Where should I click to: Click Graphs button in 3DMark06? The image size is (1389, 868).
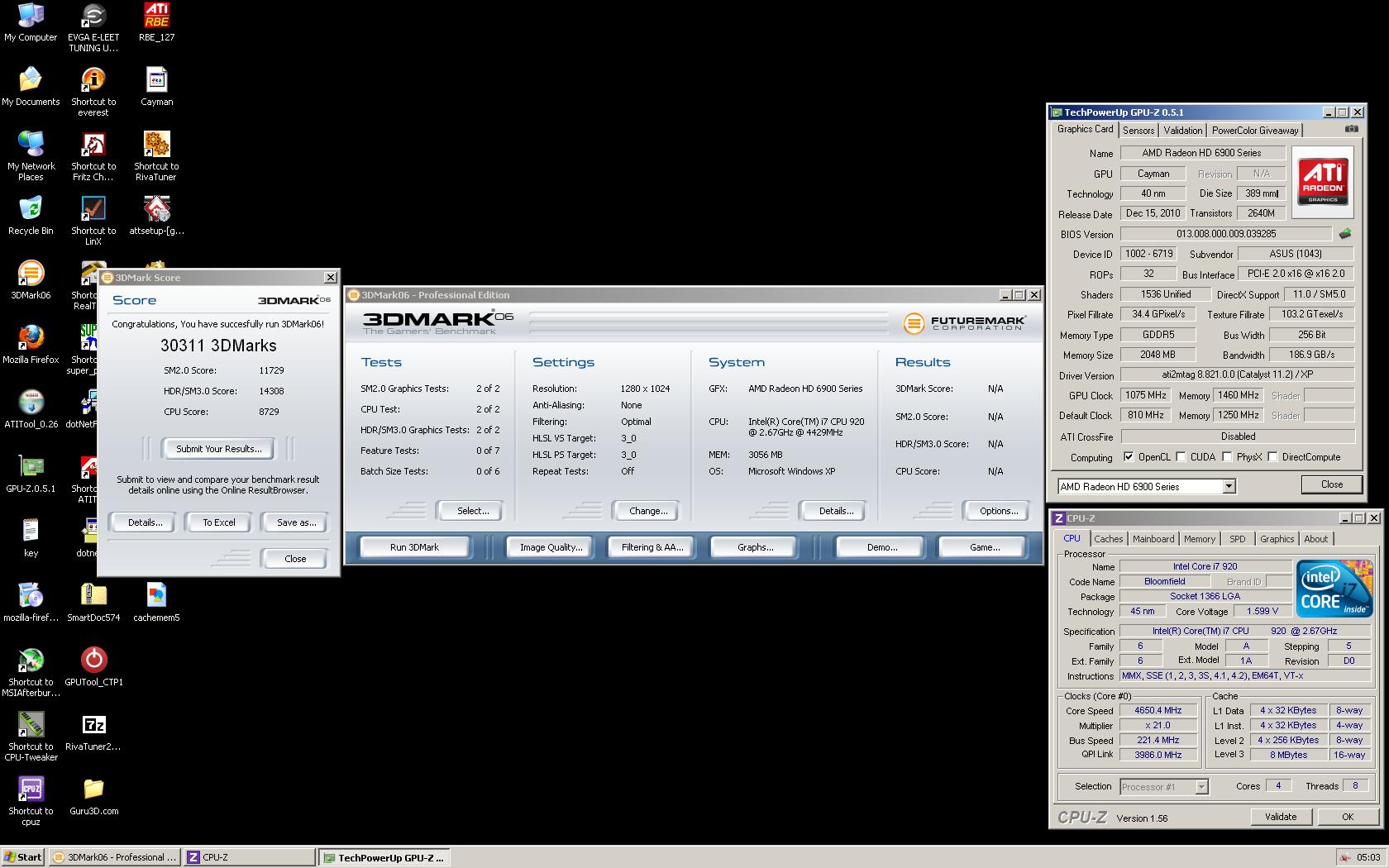click(x=755, y=547)
